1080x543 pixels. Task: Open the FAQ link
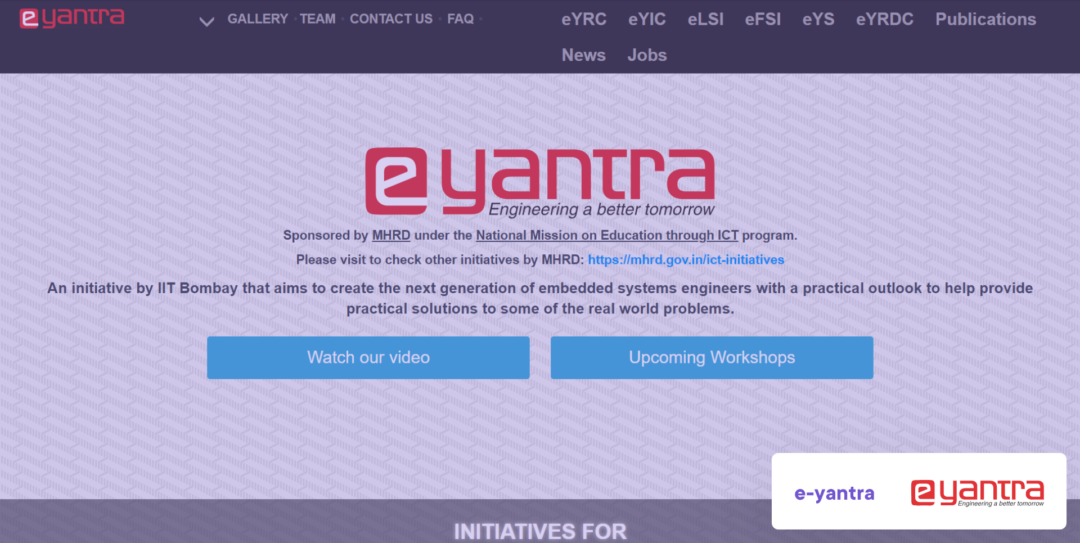point(460,19)
